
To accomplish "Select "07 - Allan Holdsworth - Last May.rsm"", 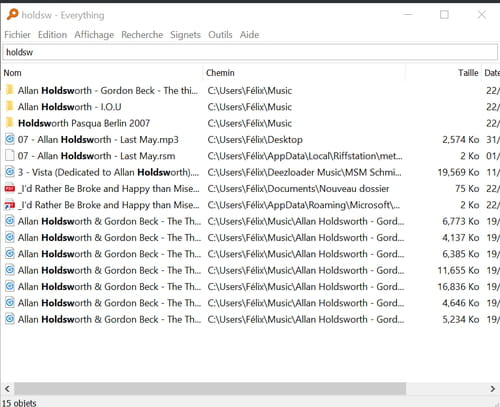I will [x=96, y=156].
